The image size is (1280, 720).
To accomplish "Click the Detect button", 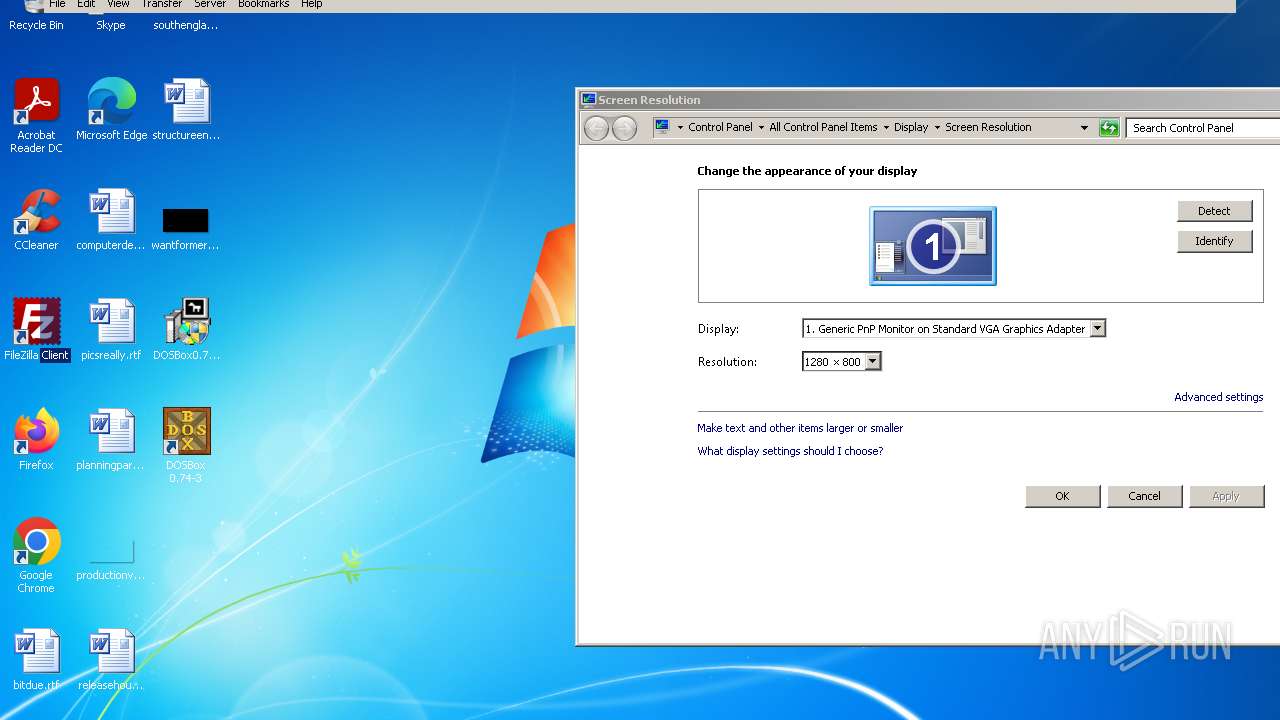I will click(x=1214, y=211).
